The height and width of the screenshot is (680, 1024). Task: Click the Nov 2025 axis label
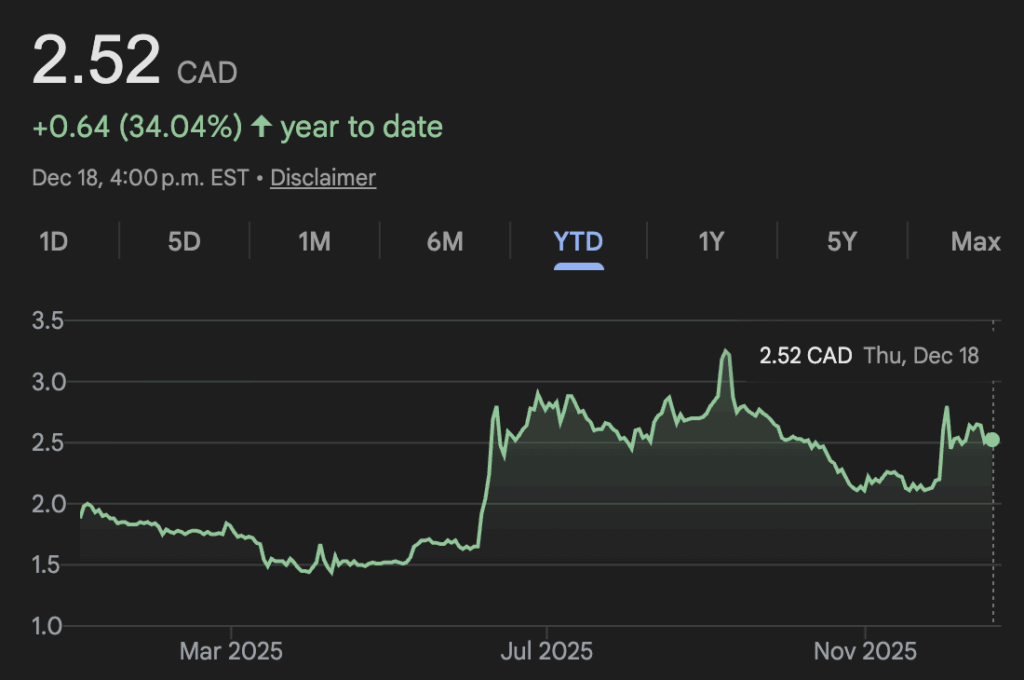(865, 652)
